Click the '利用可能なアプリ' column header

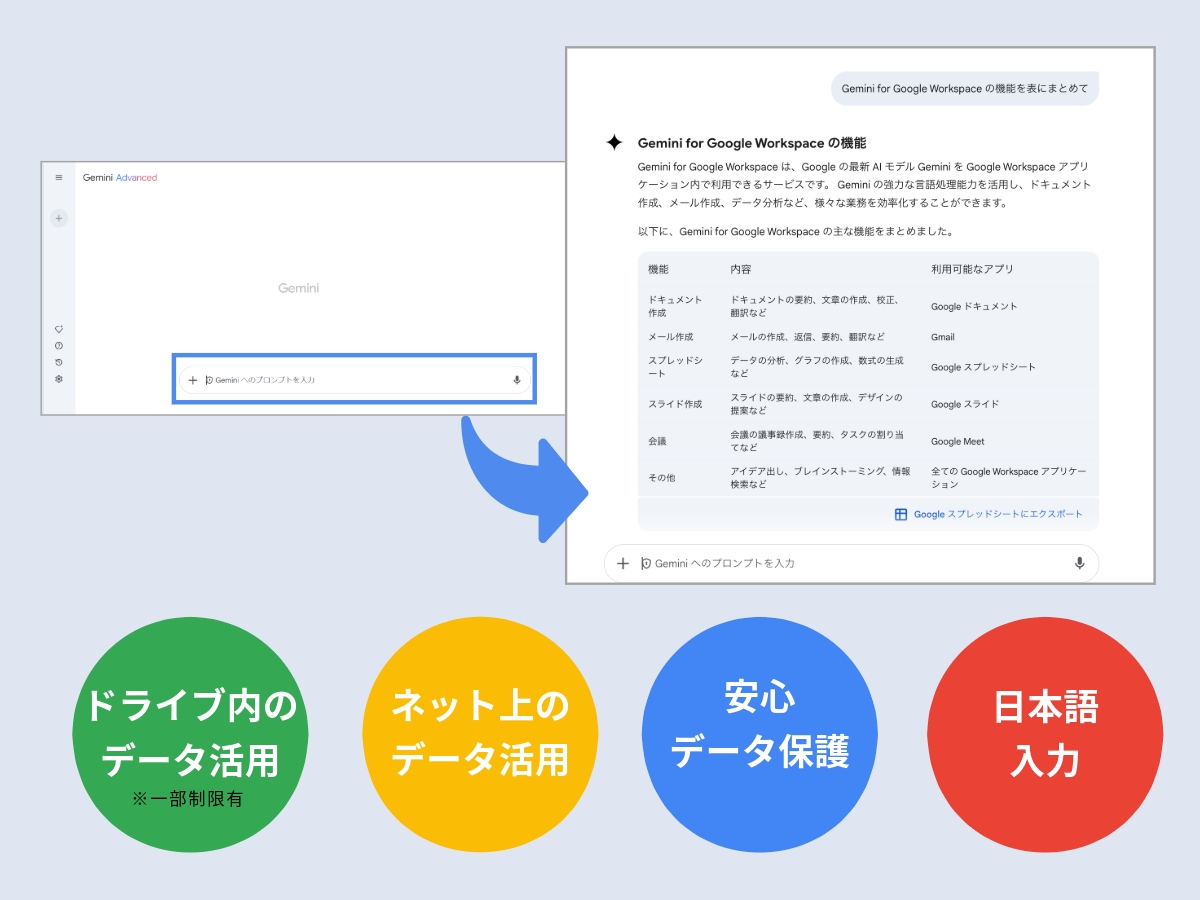click(x=972, y=269)
